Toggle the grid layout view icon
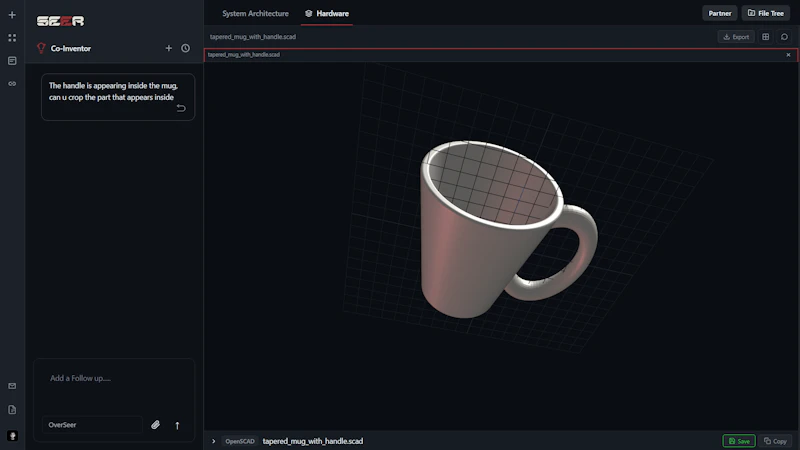Image resolution: width=800 pixels, height=450 pixels. point(765,37)
